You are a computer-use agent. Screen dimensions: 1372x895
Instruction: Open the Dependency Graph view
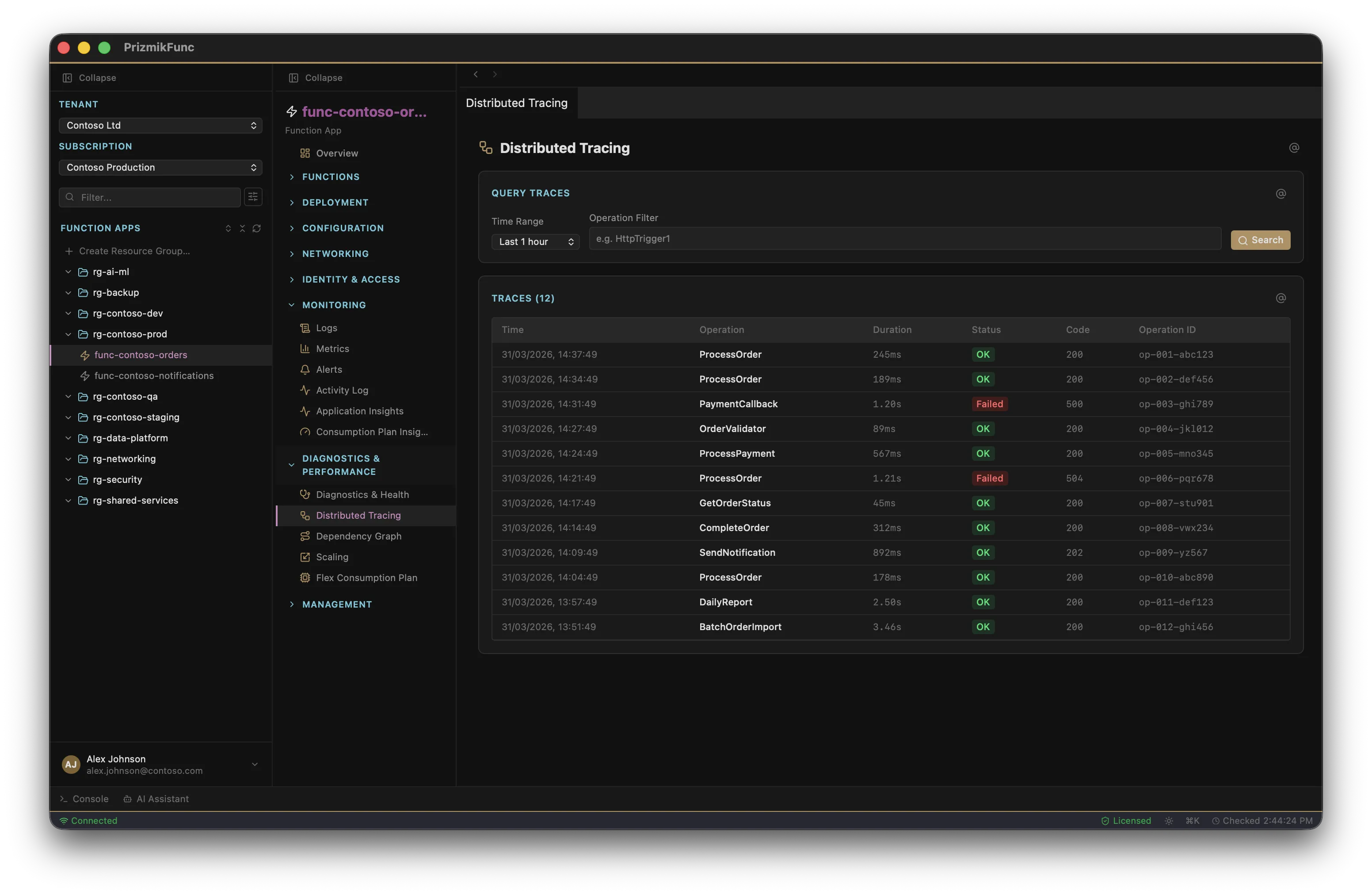358,536
